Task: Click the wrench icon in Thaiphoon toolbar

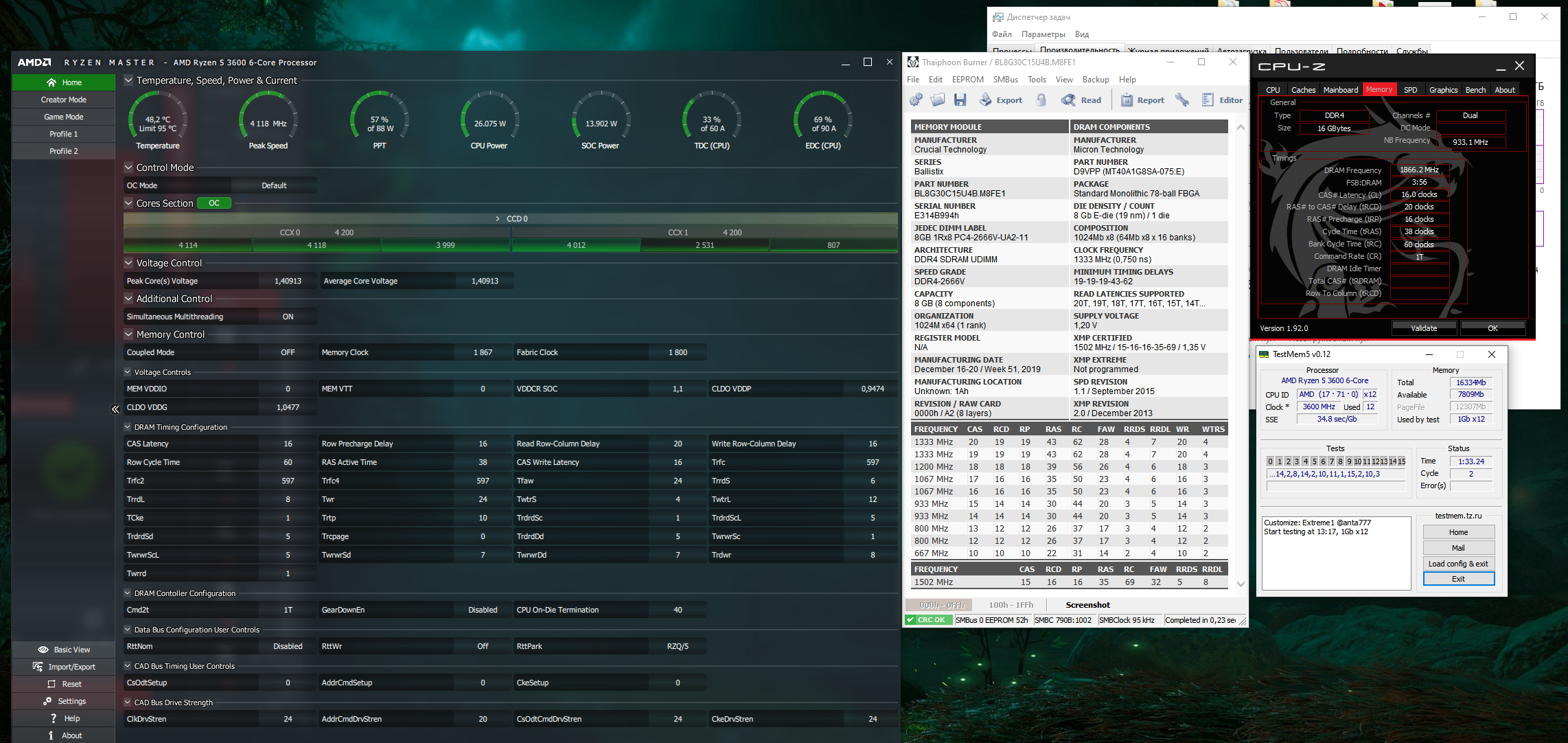Action: pyautogui.click(x=1182, y=100)
